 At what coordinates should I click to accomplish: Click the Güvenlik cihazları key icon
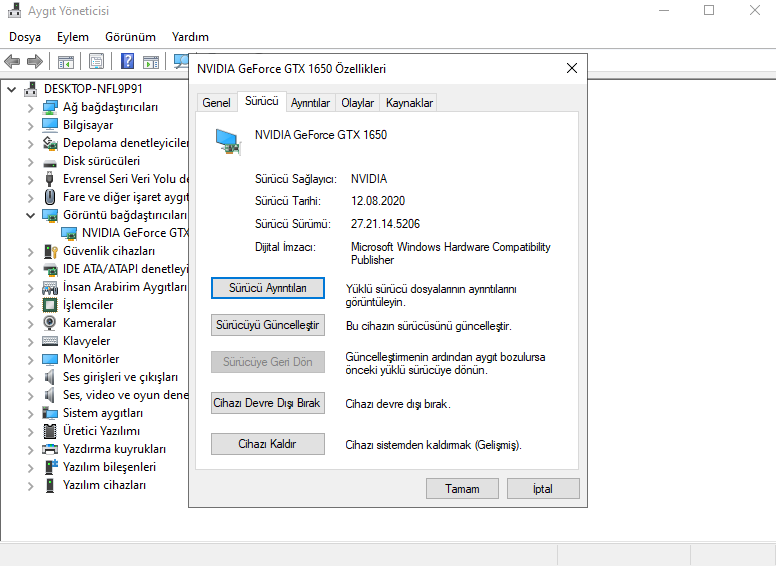(x=50, y=251)
